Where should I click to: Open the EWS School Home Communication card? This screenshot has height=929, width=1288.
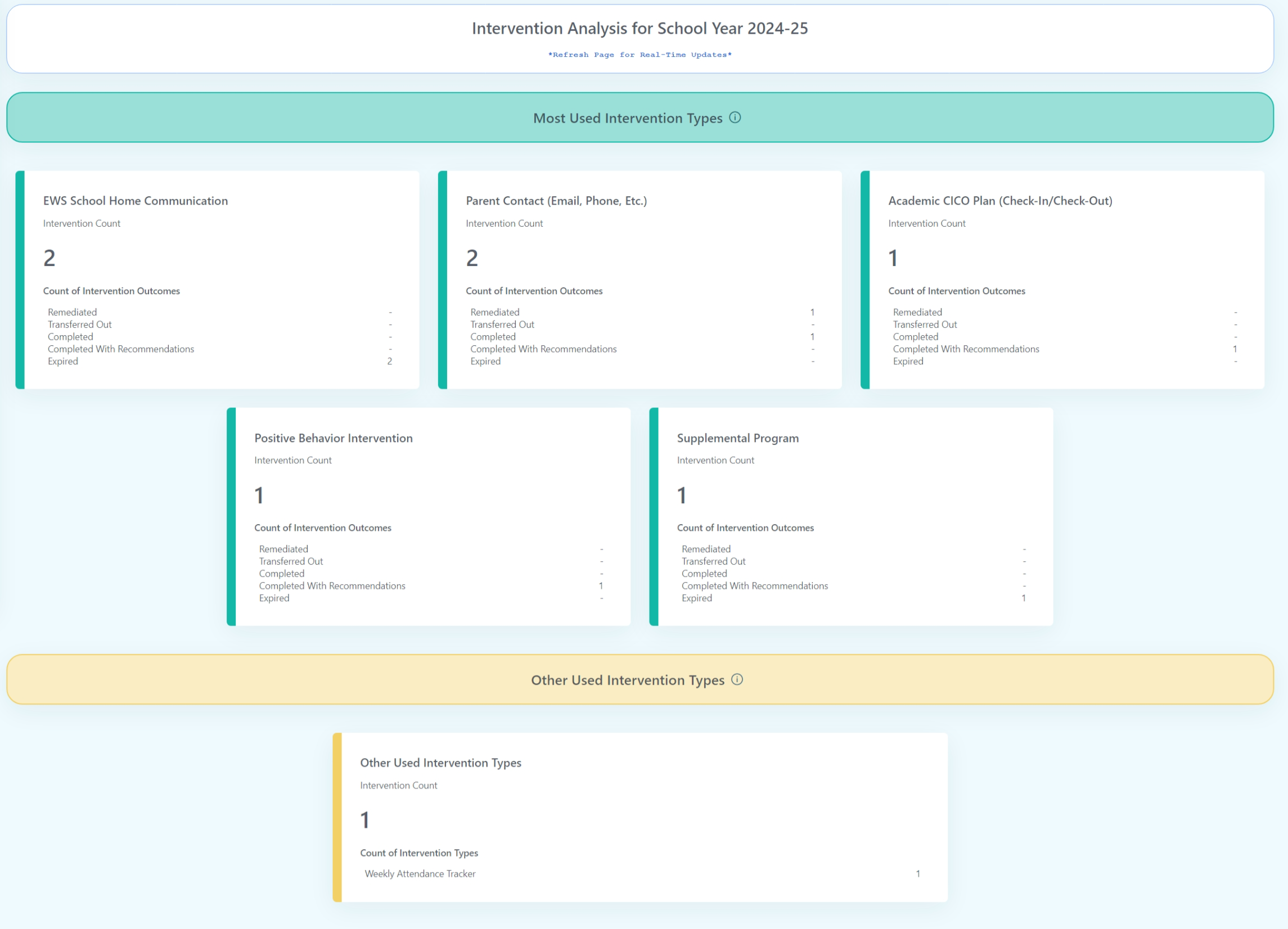point(135,200)
